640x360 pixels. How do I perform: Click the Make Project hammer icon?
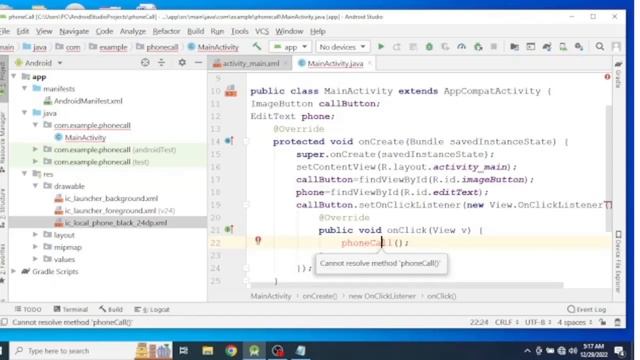click(x=257, y=47)
